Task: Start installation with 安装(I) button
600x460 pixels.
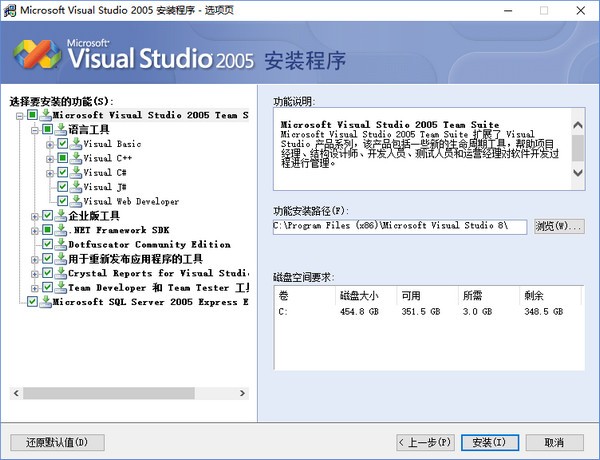Action: 490,442
